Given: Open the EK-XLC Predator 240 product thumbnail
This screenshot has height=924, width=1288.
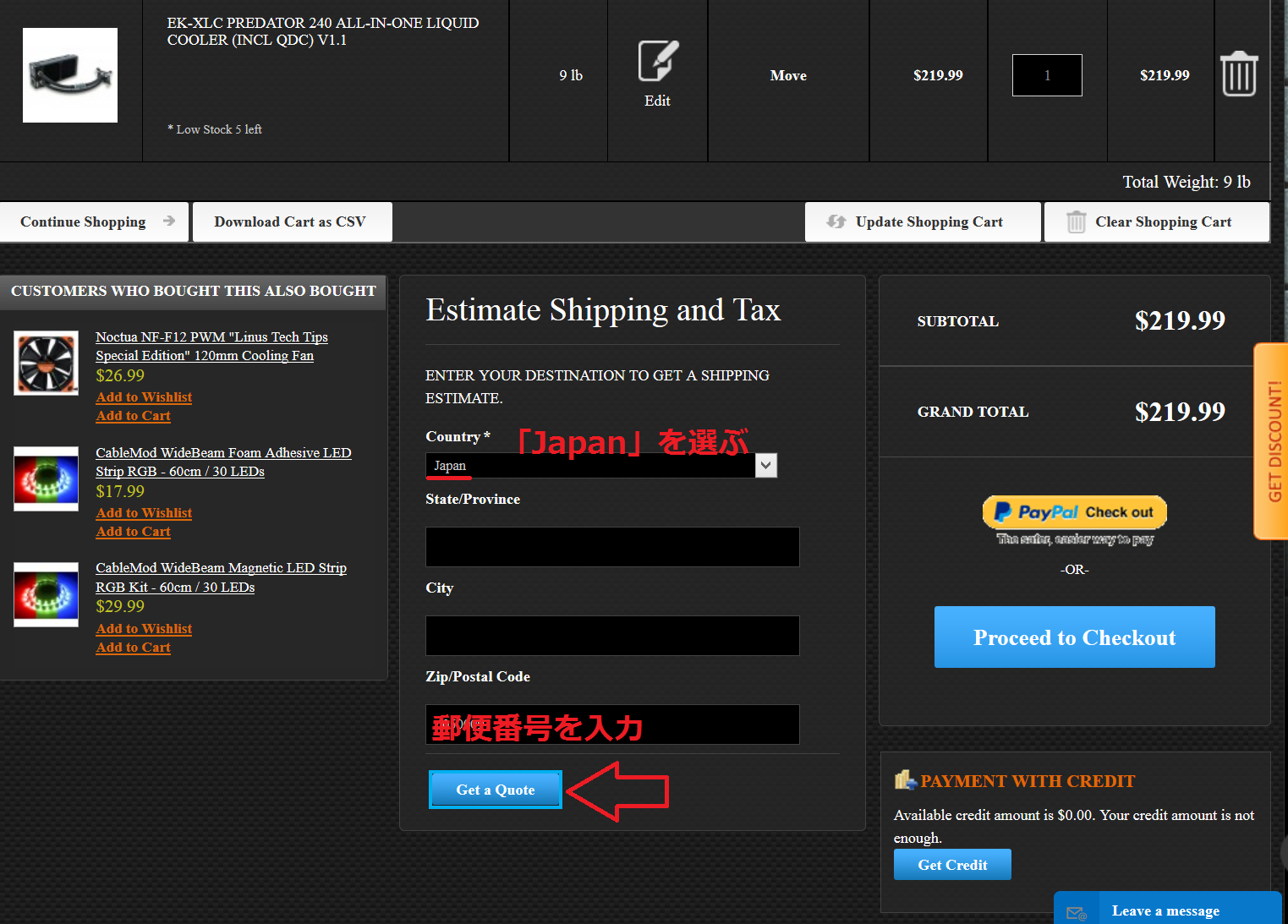Looking at the screenshot, I should tap(70, 75).
